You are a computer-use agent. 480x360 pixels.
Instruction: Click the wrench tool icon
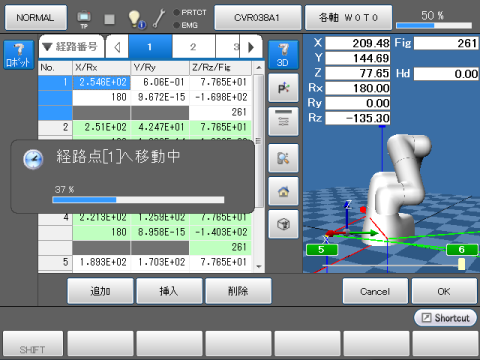pos(159,18)
